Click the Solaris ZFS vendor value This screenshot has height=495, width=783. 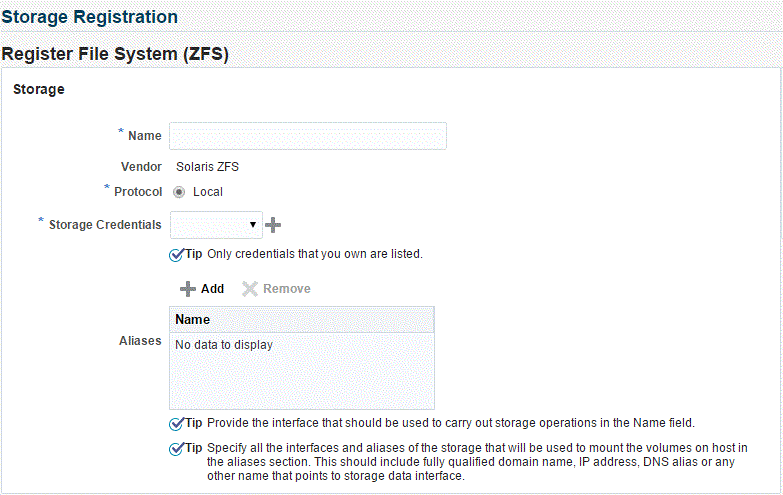207,167
